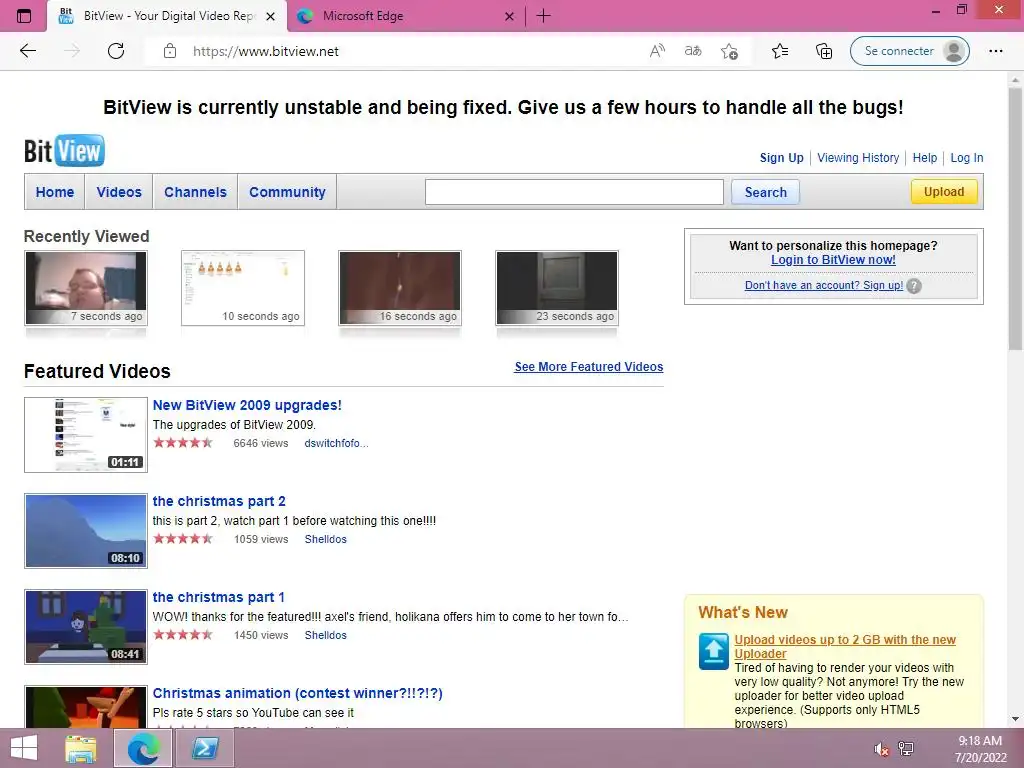Focus the BitView search input field

pyautogui.click(x=574, y=192)
